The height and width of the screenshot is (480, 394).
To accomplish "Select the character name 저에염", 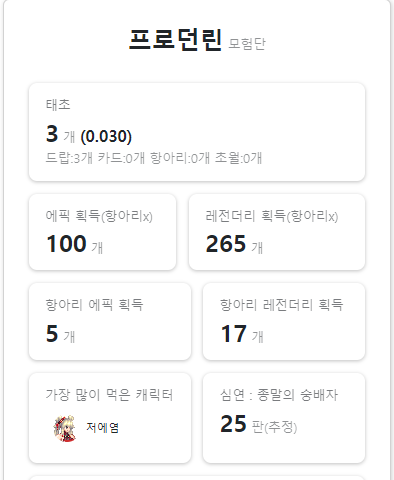I will pyautogui.click(x=103, y=428).
